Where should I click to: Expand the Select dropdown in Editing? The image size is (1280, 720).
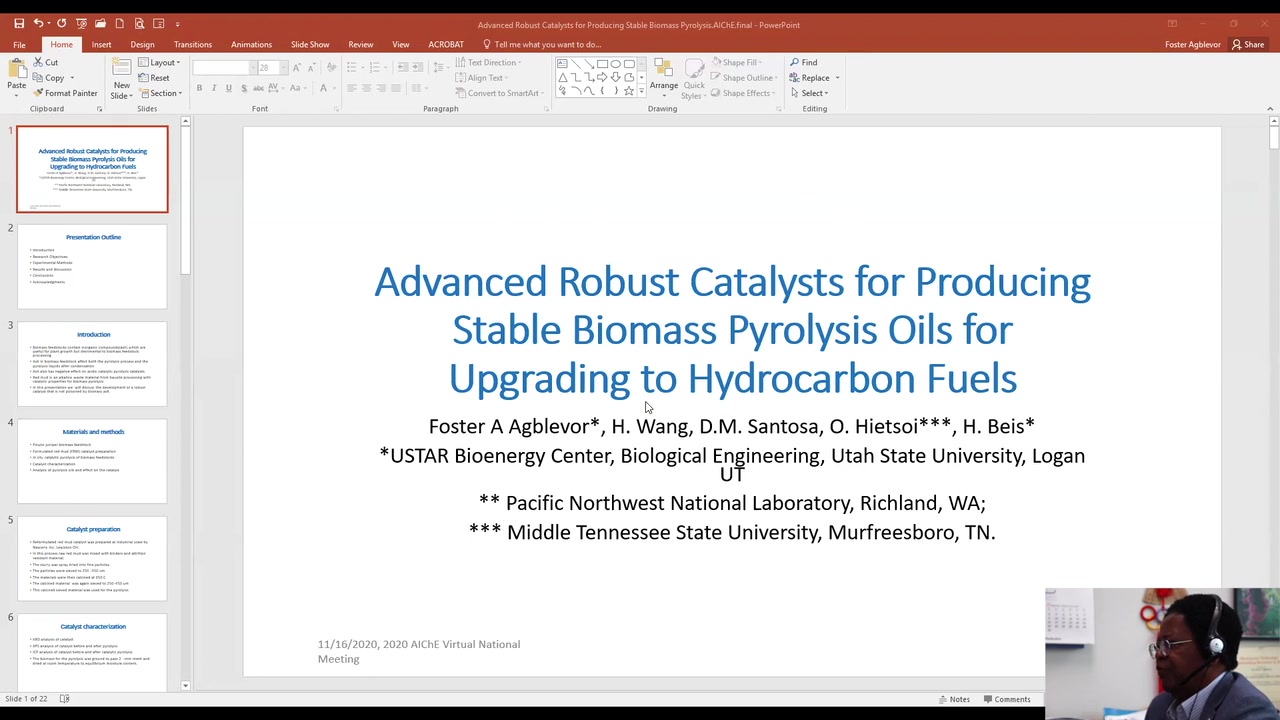click(x=812, y=93)
